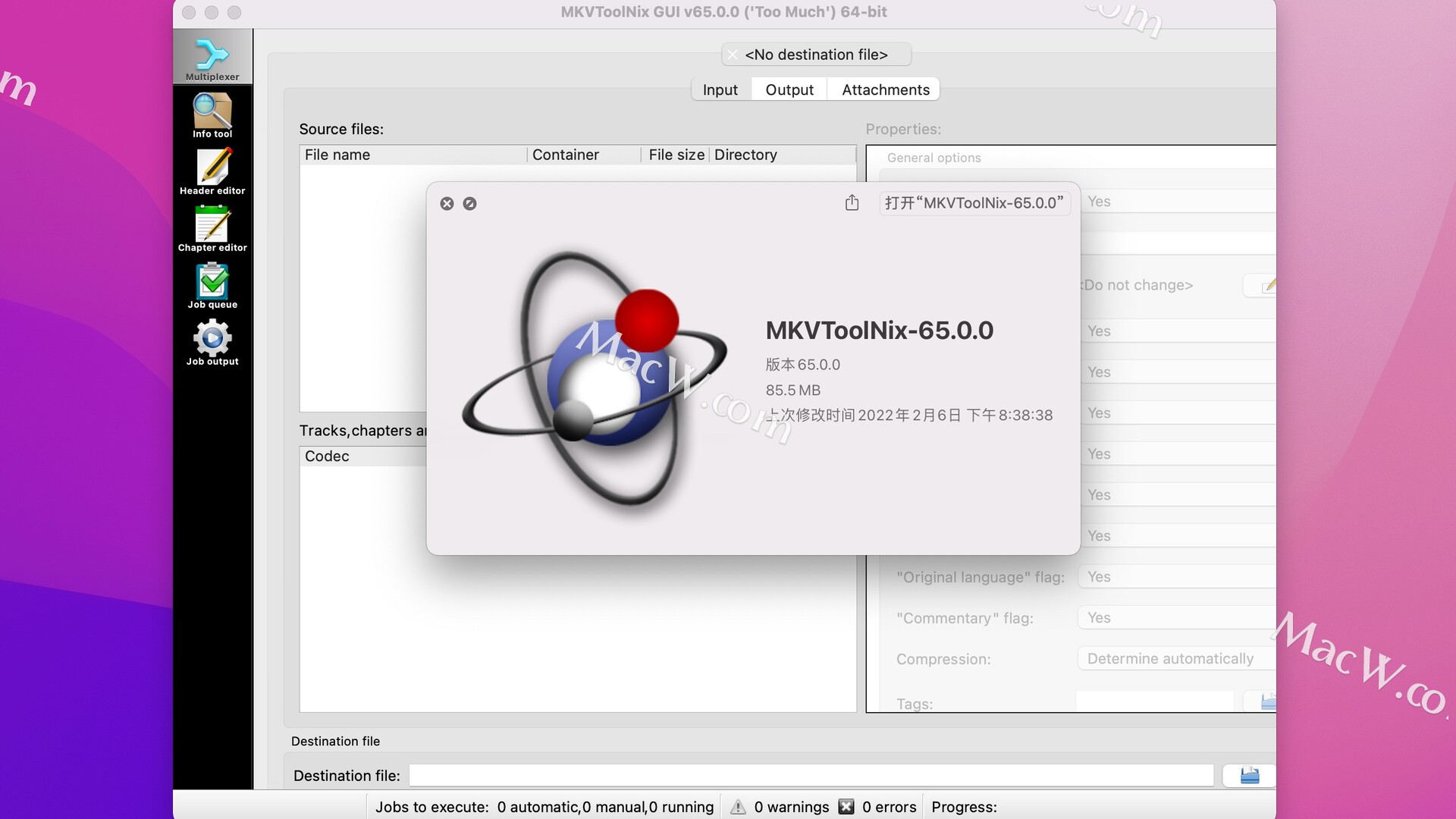Click the share/export button in dialog
Image resolution: width=1456 pixels, height=819 pixels.
pos(852,204)
